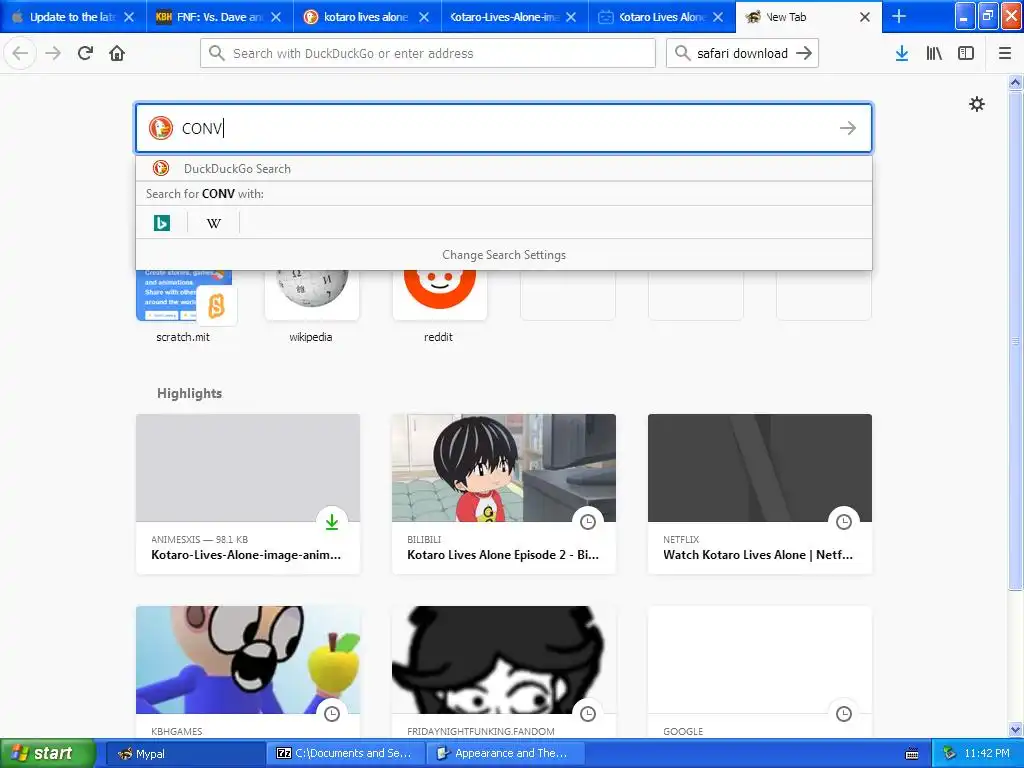Close the 'Kotaro-Lives-Alone-ima' tab

pos(571,17)
